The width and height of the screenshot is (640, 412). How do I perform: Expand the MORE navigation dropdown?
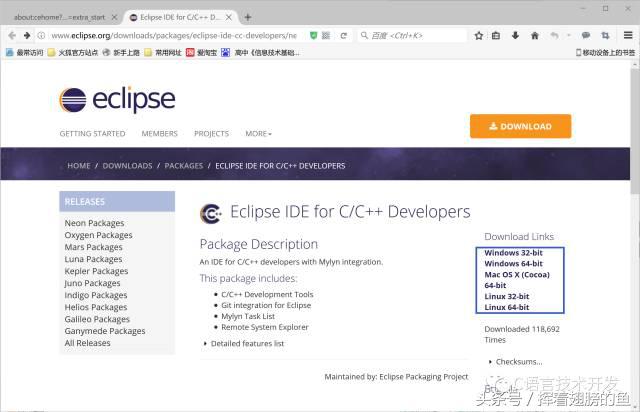258,134
